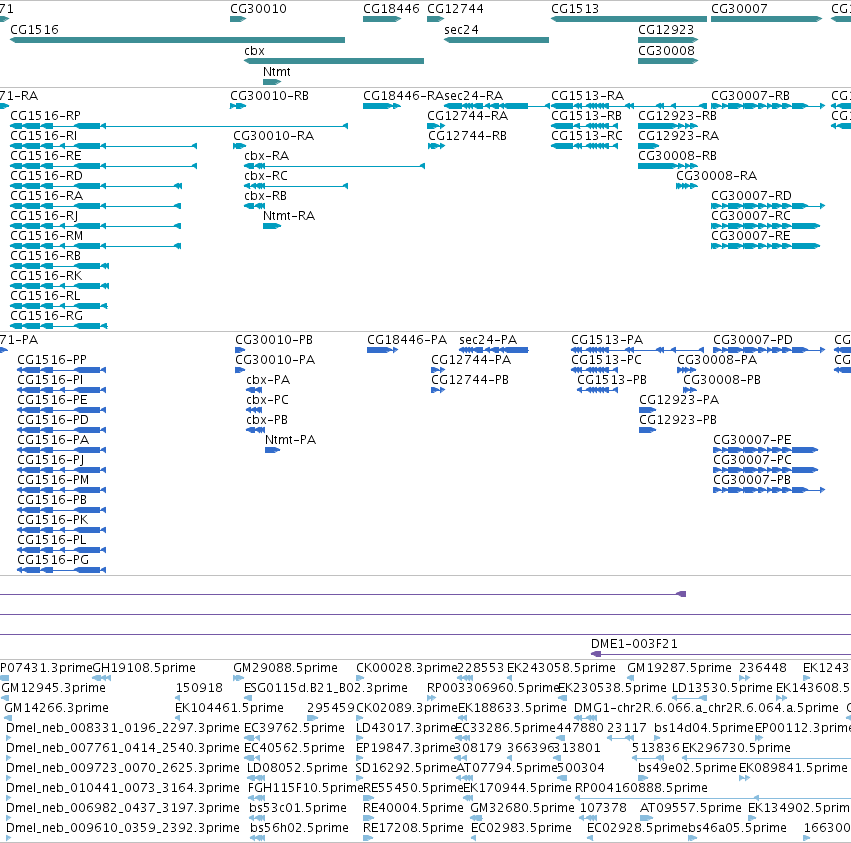Click transcript CG1516-RM
Image resolution: width=851 pixels, height=843 pixels.
pyautogui.click(x=96, y=246)
